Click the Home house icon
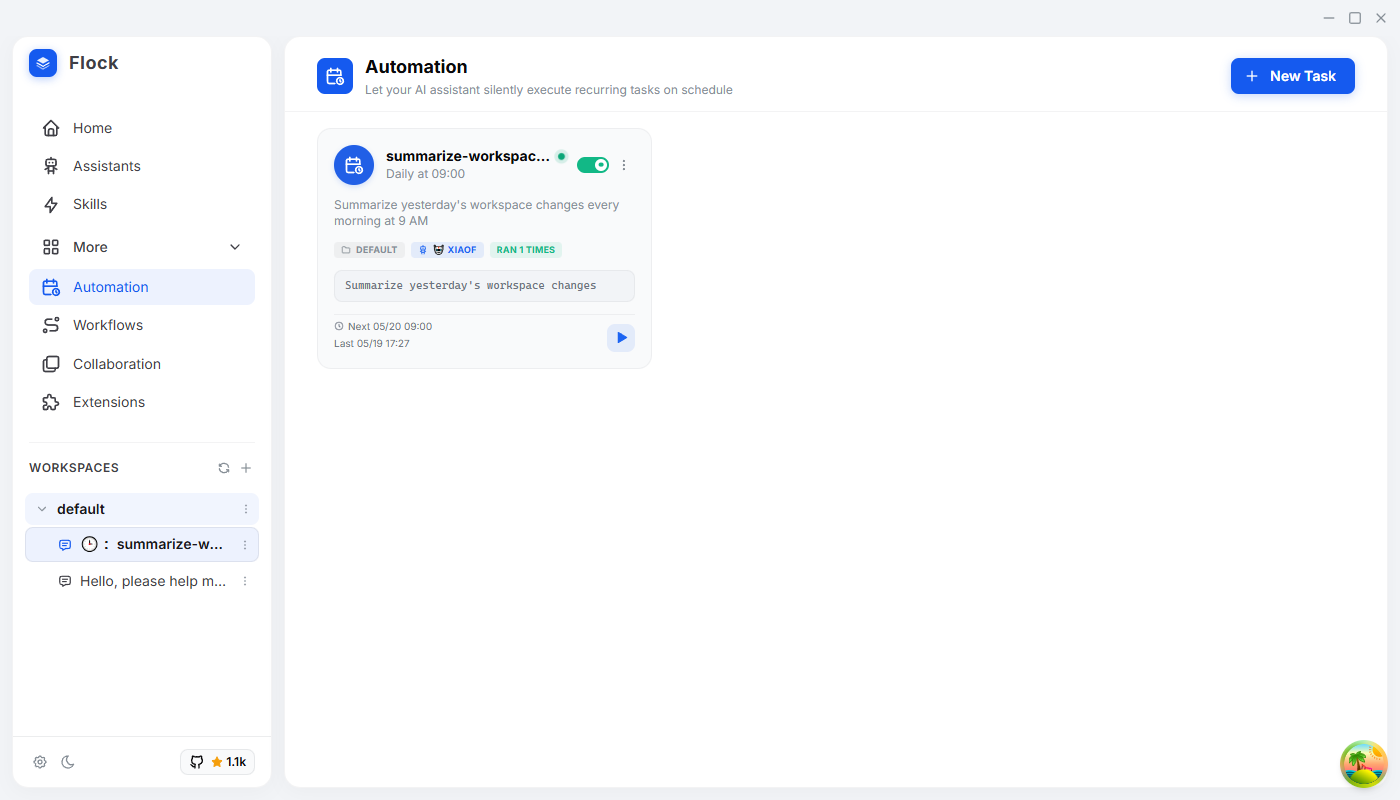Screen dimensions: 1400x800 (51, 128)
